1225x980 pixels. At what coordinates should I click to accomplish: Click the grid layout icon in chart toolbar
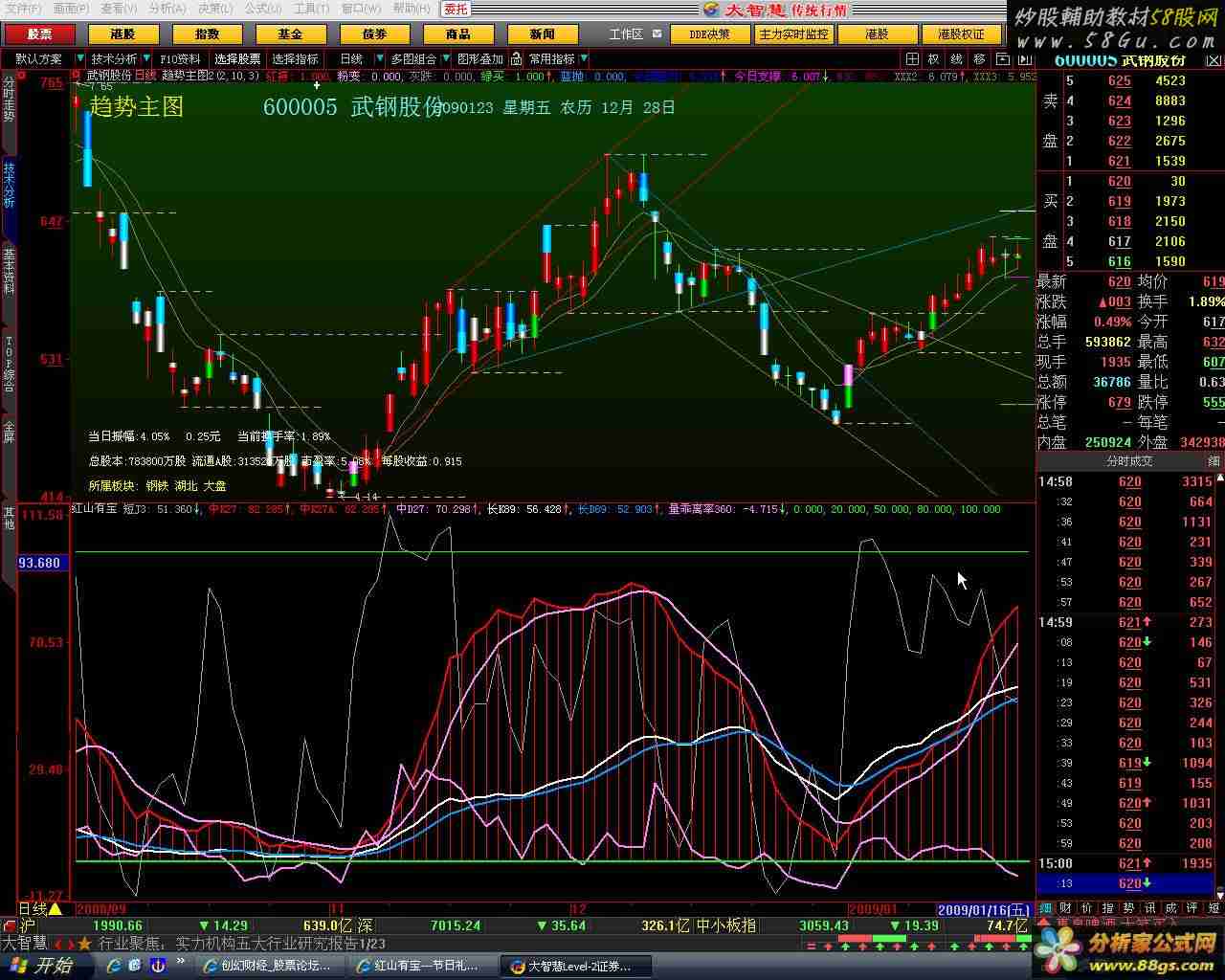point(912,59)
